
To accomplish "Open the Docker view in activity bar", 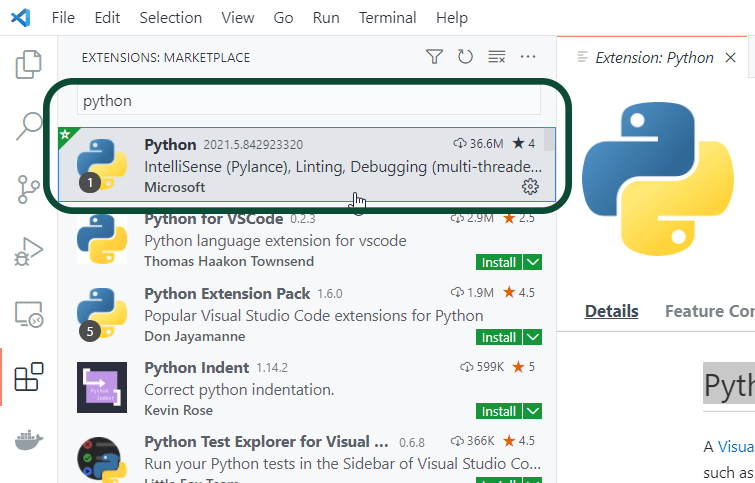I will (x=28, y=439).
